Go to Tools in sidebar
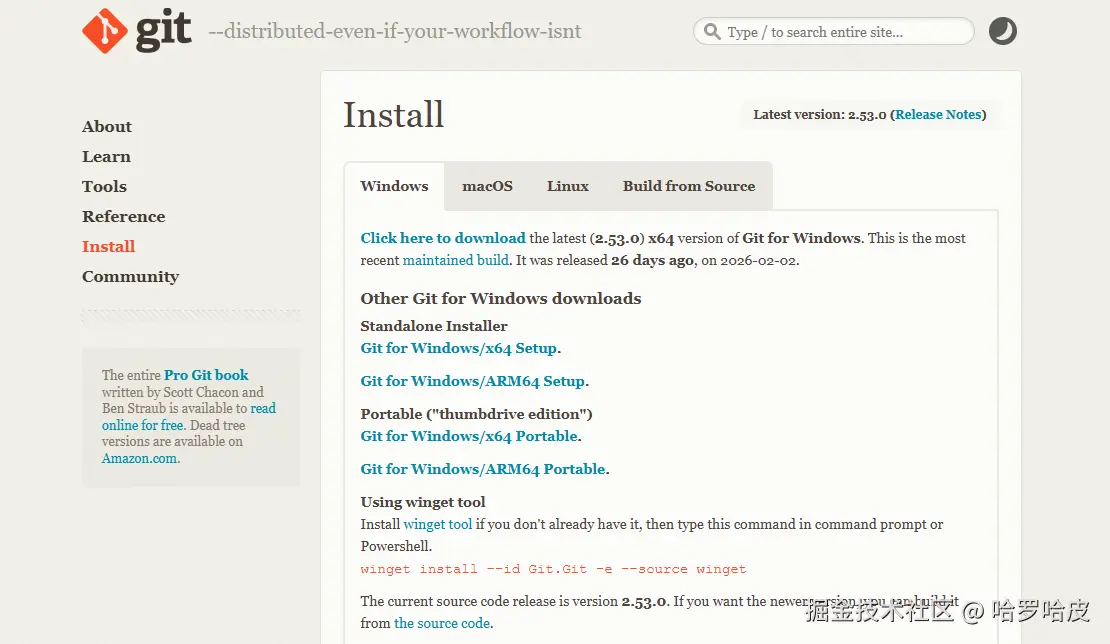Screen dimensions: 1110x644 [104, 187]
